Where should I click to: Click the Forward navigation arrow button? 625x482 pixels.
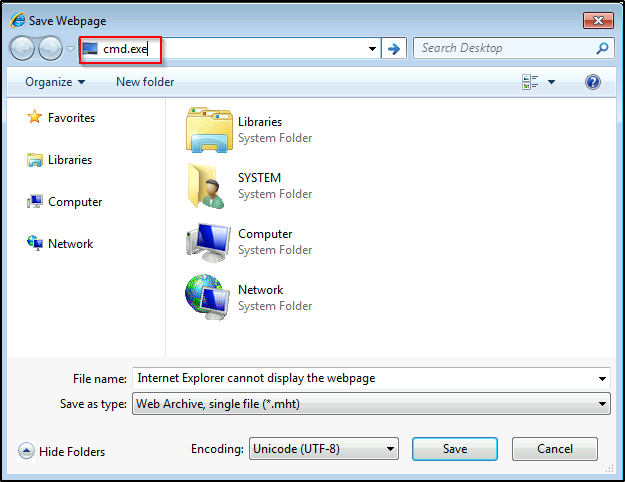(x=50, y=48)
